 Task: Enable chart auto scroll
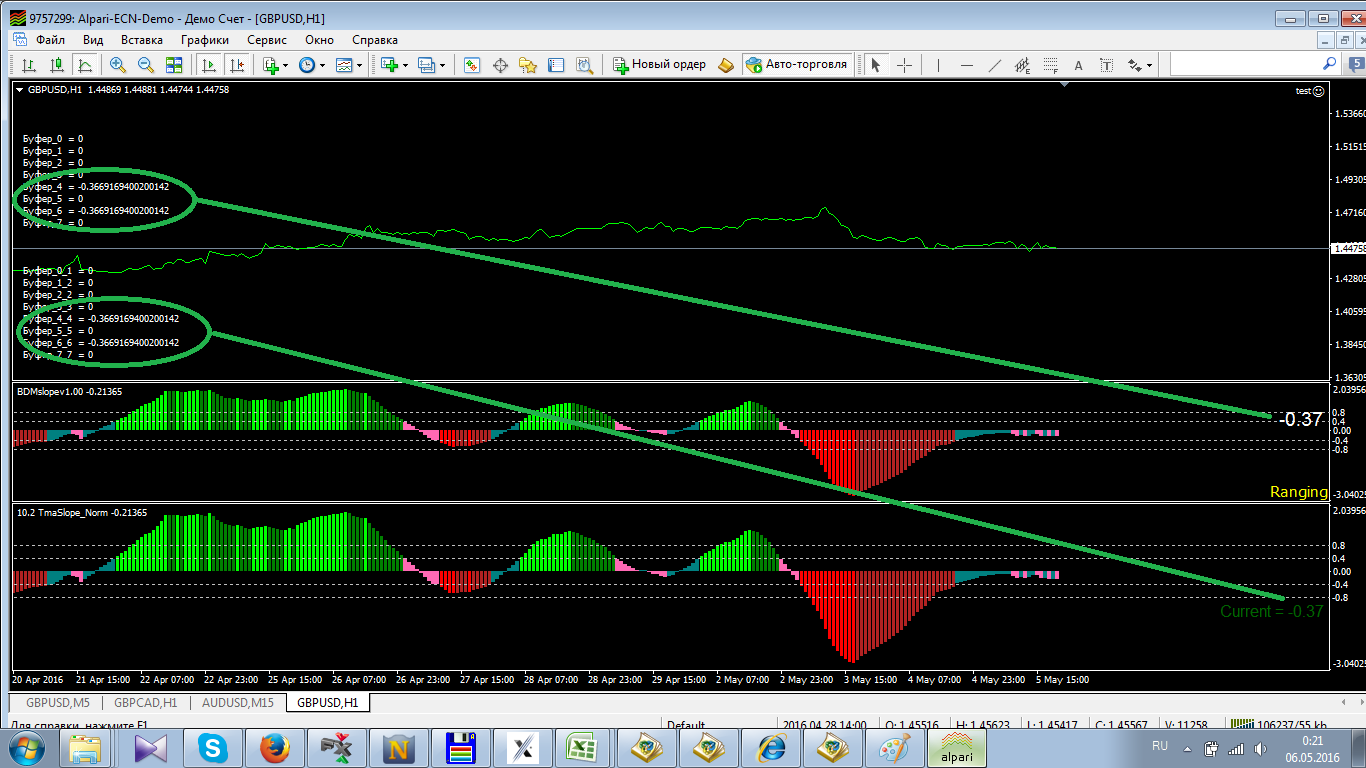point(209,65)
